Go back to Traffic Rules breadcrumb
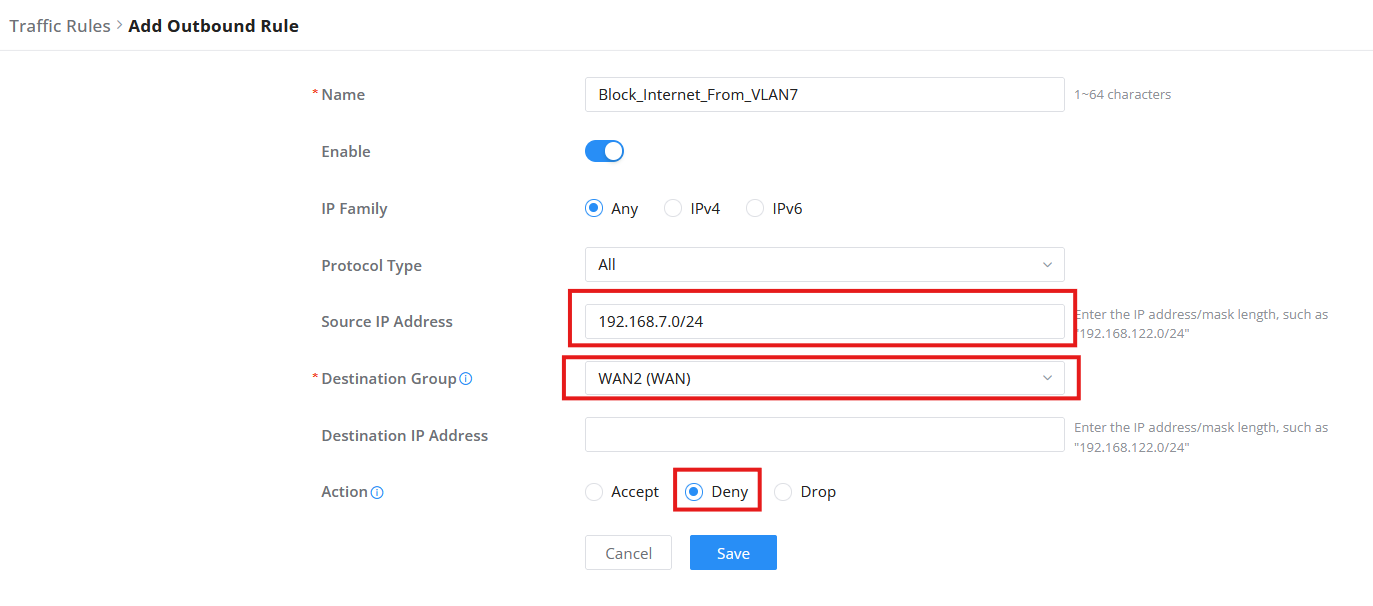 pos(60,26)
